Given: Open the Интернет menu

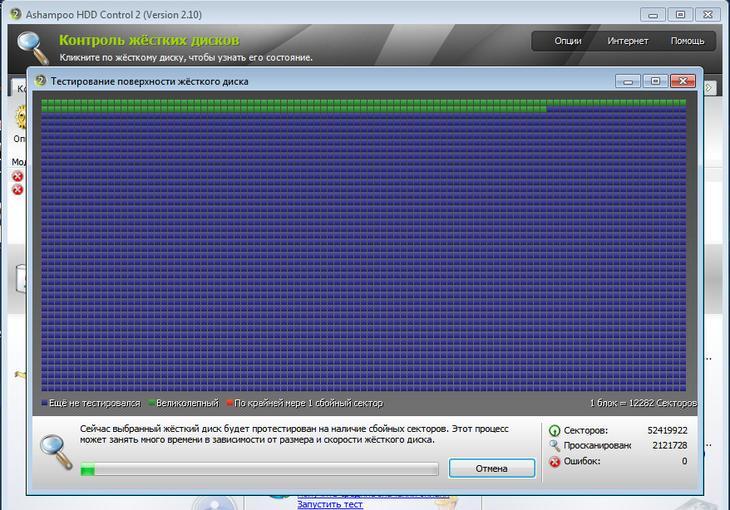Looking at the screenshot, I should [x=627, y=41].
